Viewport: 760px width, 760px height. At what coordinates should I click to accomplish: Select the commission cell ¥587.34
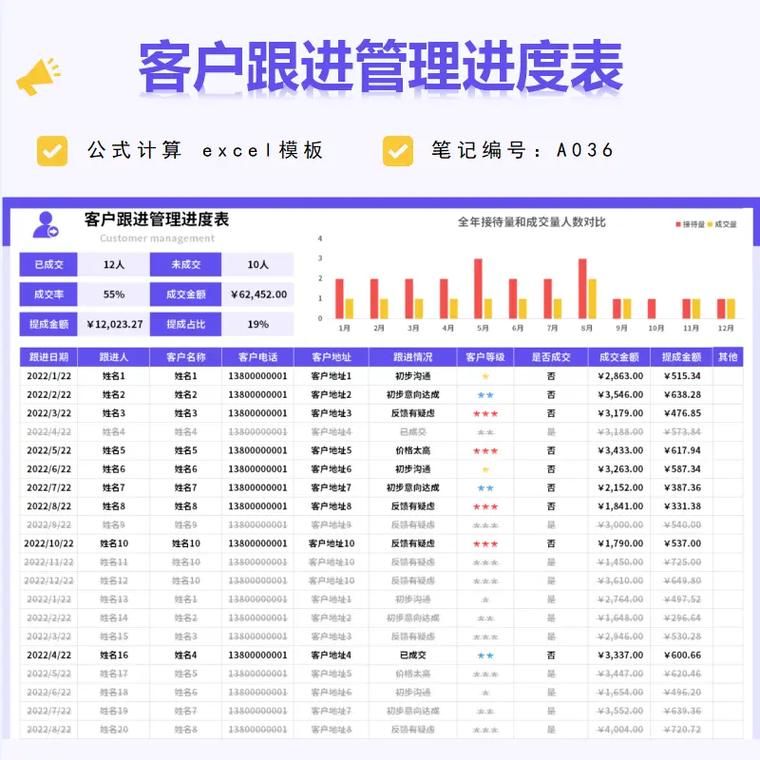(x=682, y=469)
